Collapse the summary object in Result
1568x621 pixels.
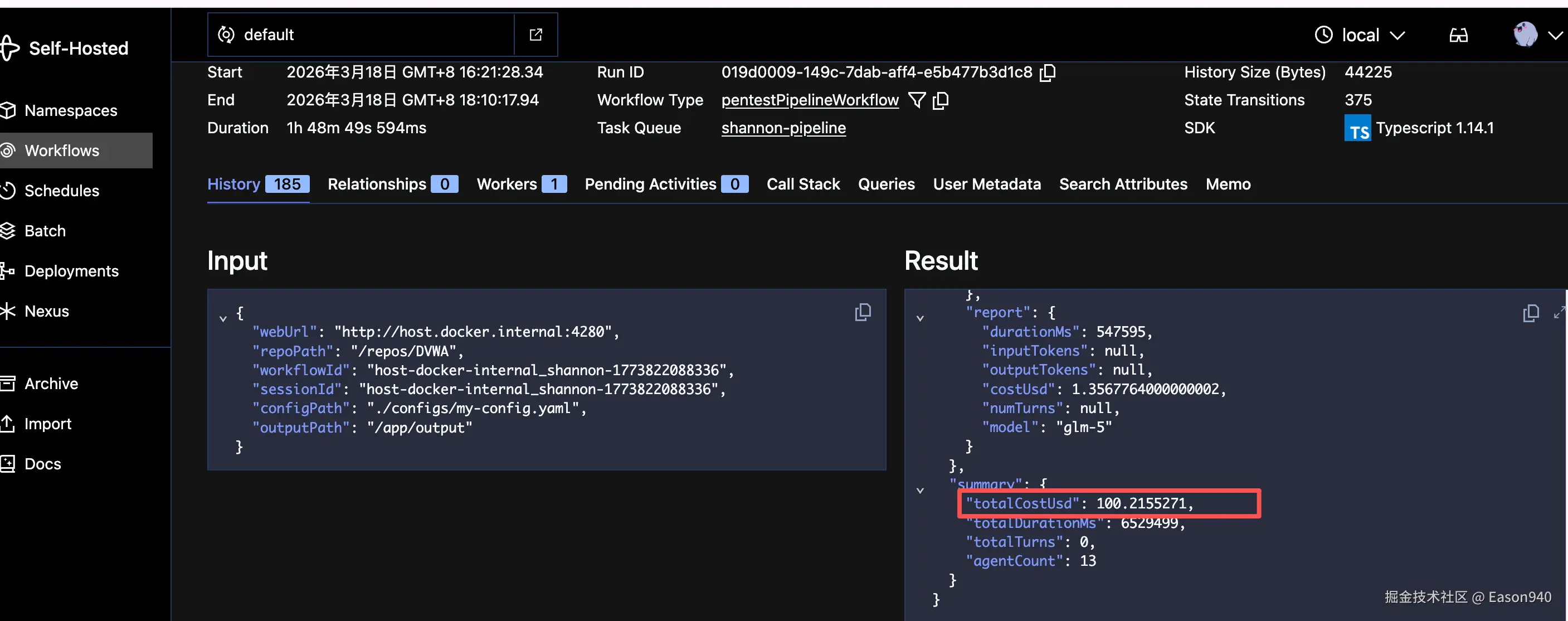pos(920,490)
